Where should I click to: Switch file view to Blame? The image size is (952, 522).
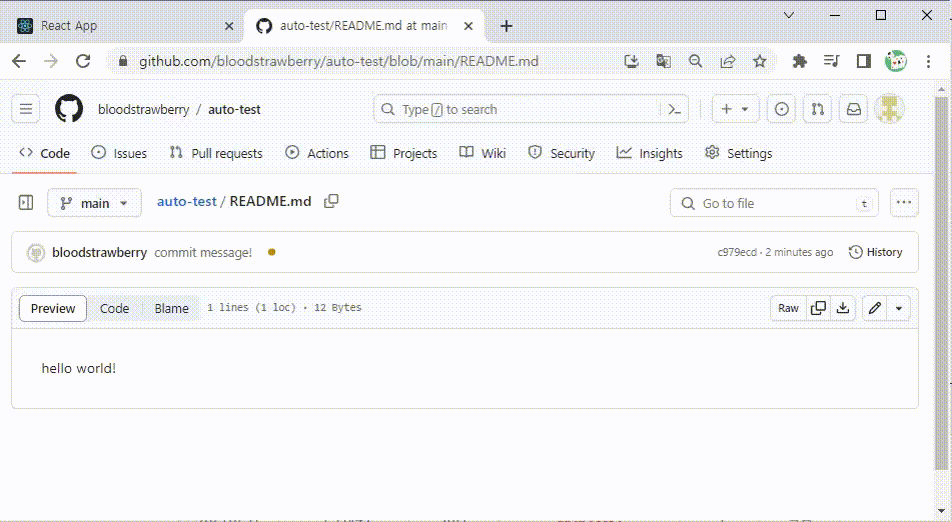171,308
